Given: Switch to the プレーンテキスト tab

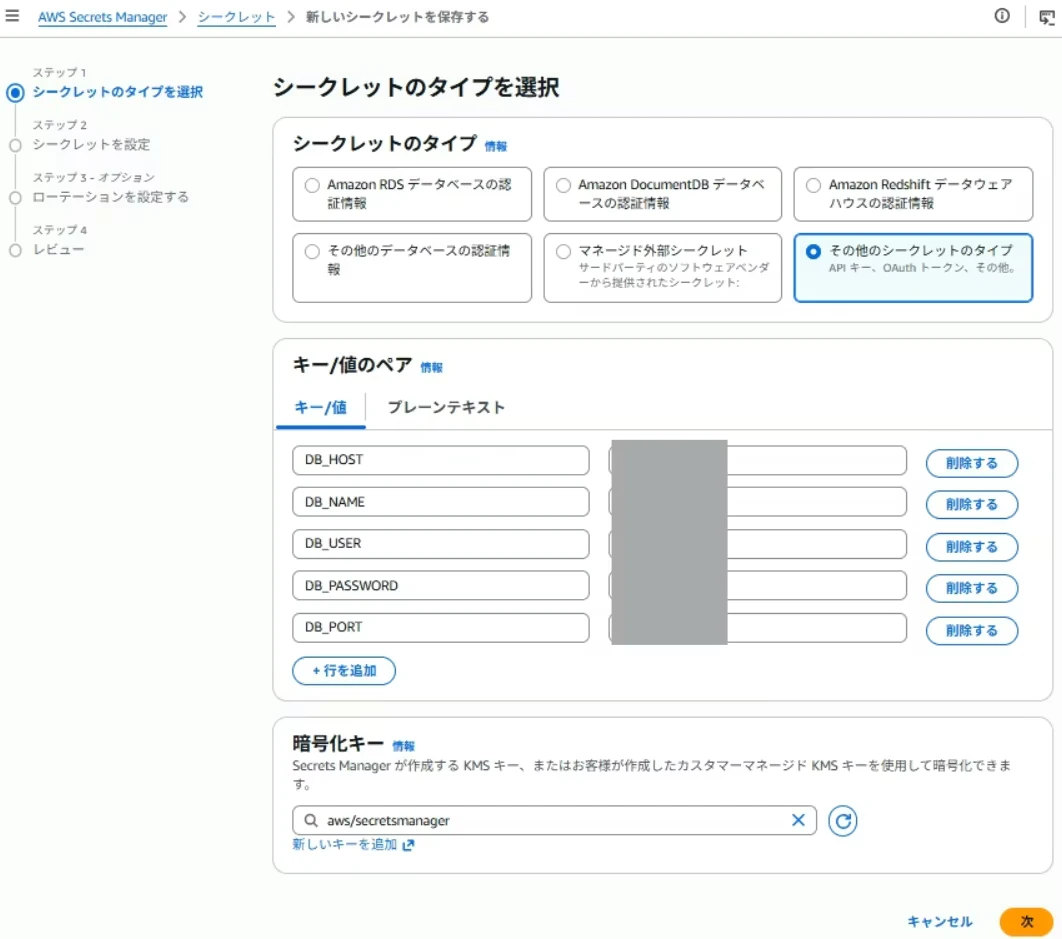Looking at the screenshot, I should [x=446, y=408].
